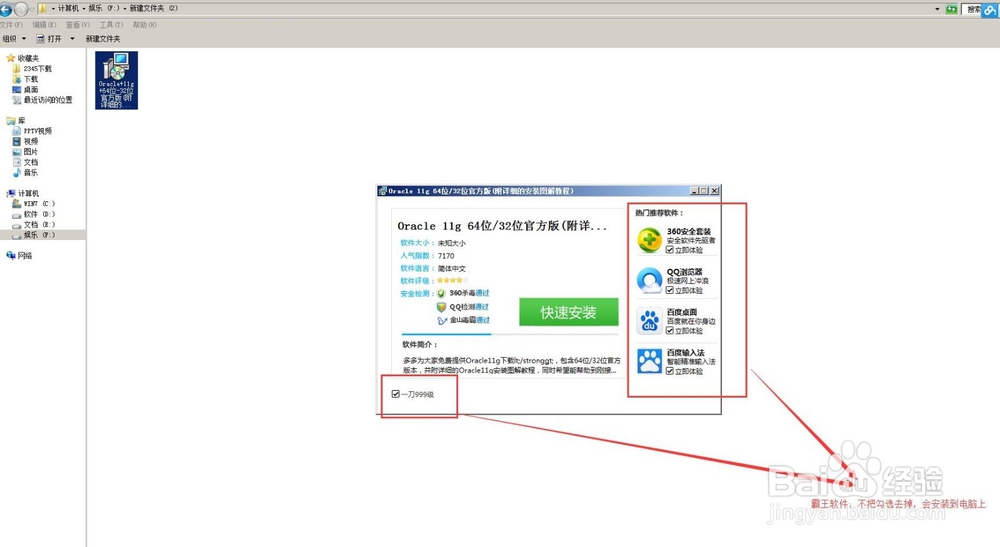This screenshot has width=1000, height=547.
Task: Click the 360安全套装 green plus icon
Action: click(649, 240)
